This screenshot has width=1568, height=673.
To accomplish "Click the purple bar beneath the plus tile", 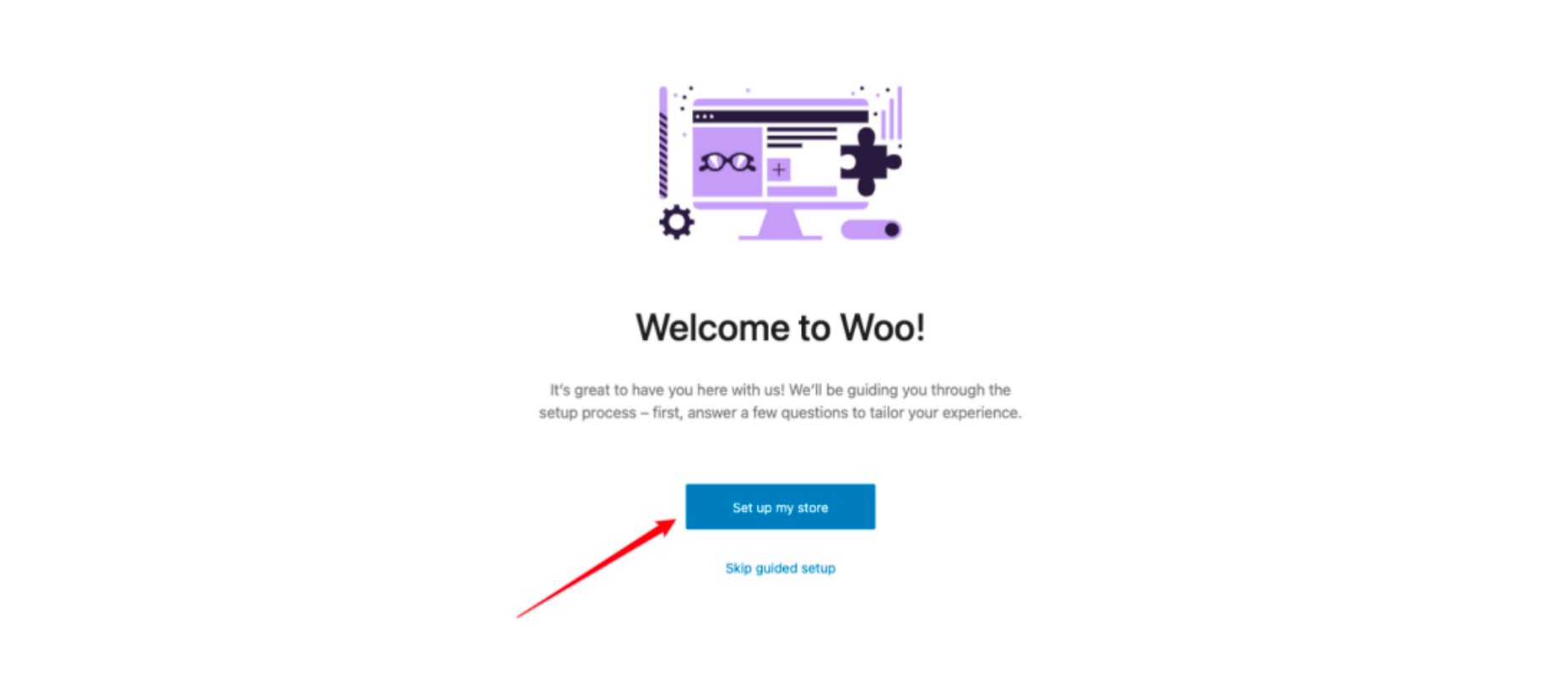I will pos(801,191).
